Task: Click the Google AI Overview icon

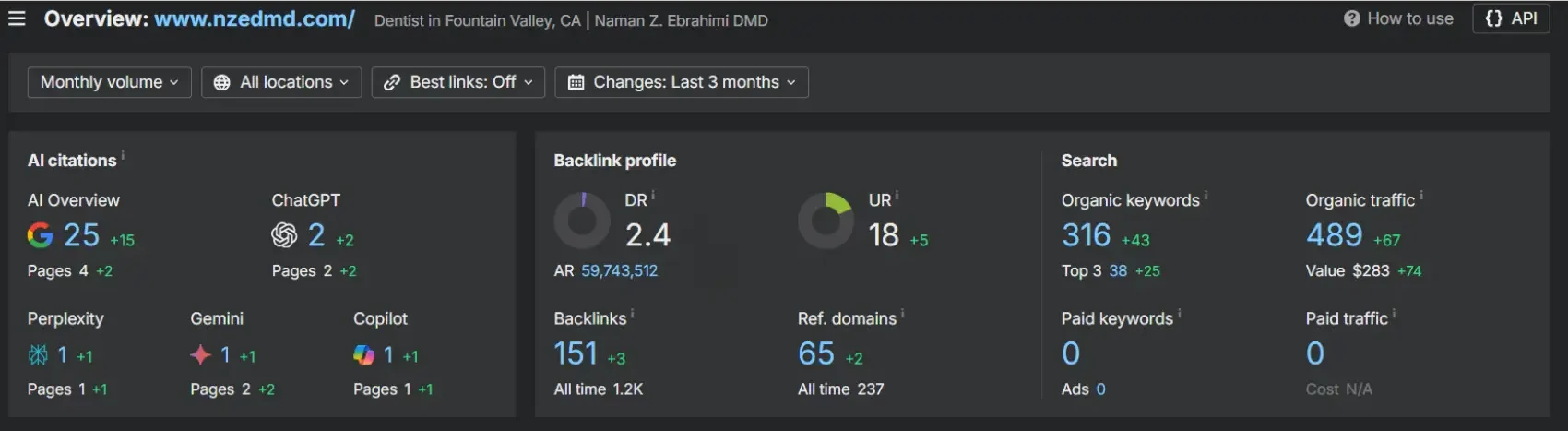Action: point(40,235)
